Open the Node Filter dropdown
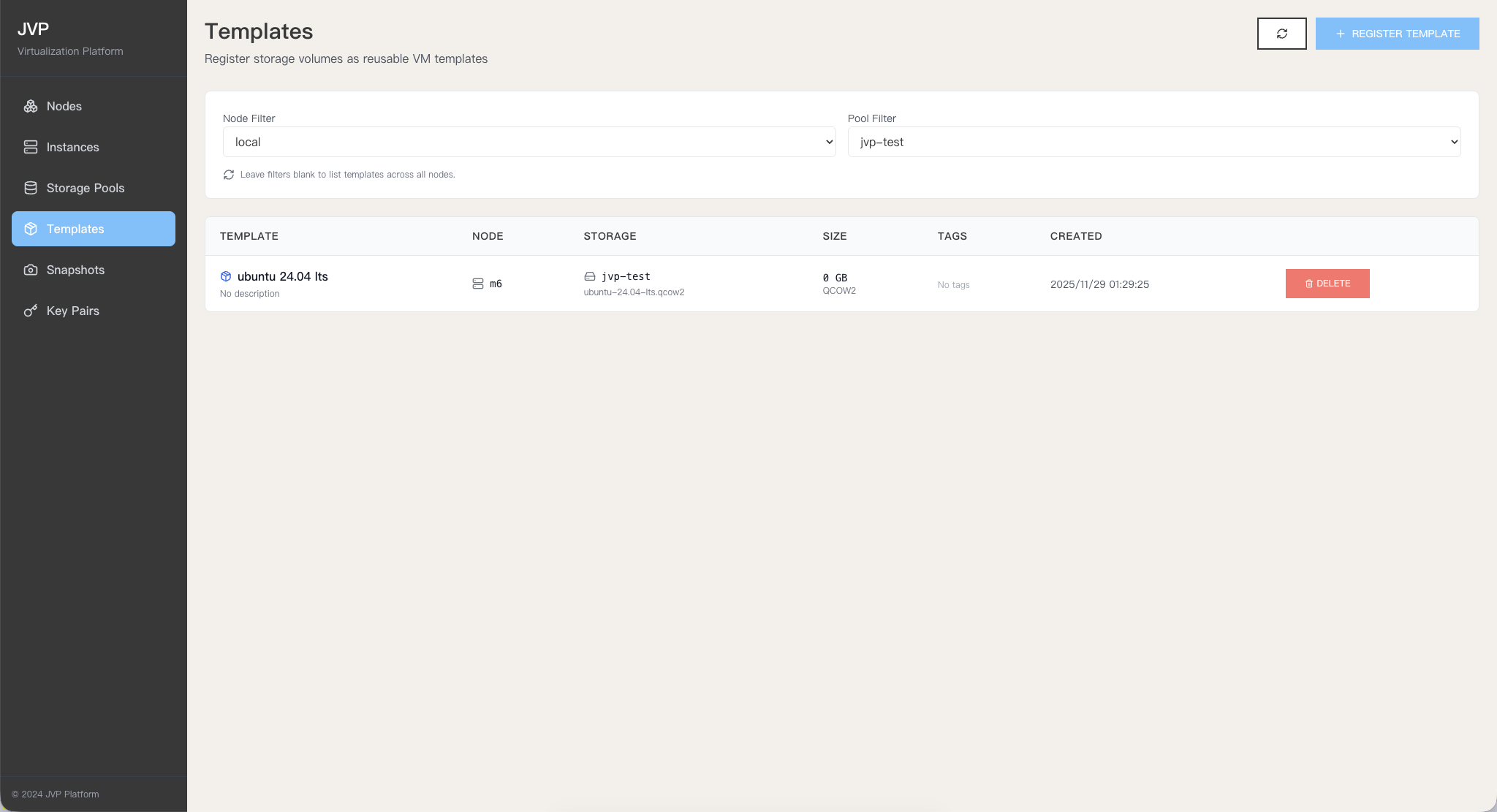Screen dimensions: 1497x812 tap(528, 142)
